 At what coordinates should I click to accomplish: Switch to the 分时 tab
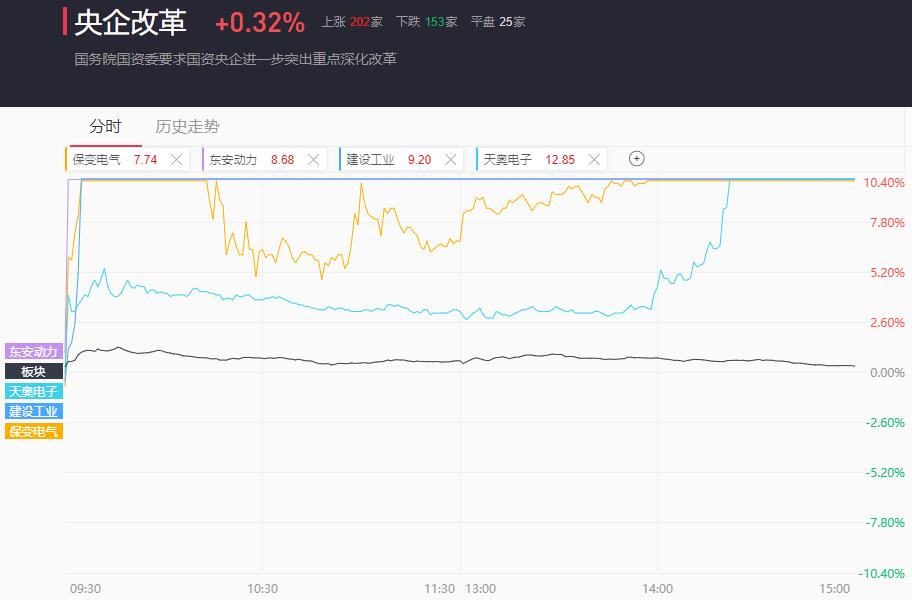(x=105, y=127)
